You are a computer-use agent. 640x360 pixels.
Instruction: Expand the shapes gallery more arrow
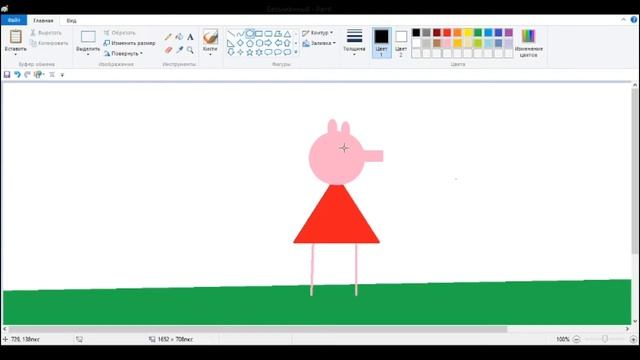[296, 52]
